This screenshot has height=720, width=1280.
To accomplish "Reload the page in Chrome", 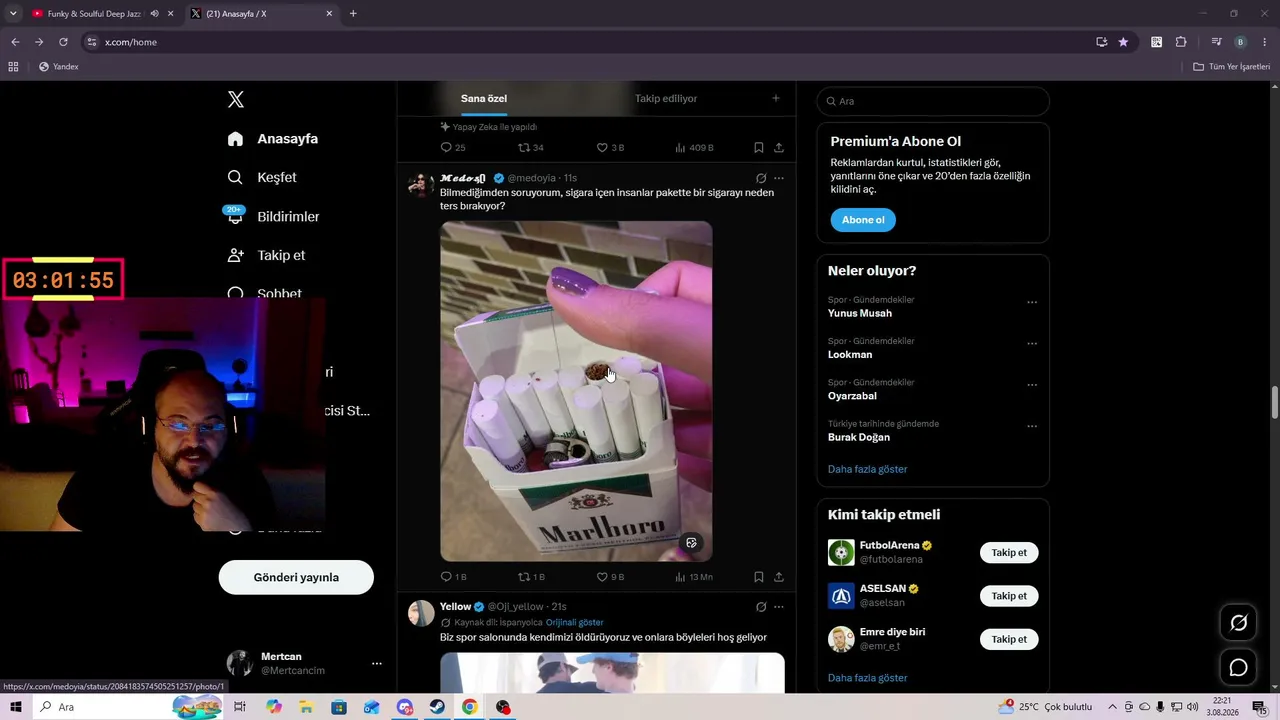I will point(63,42).
